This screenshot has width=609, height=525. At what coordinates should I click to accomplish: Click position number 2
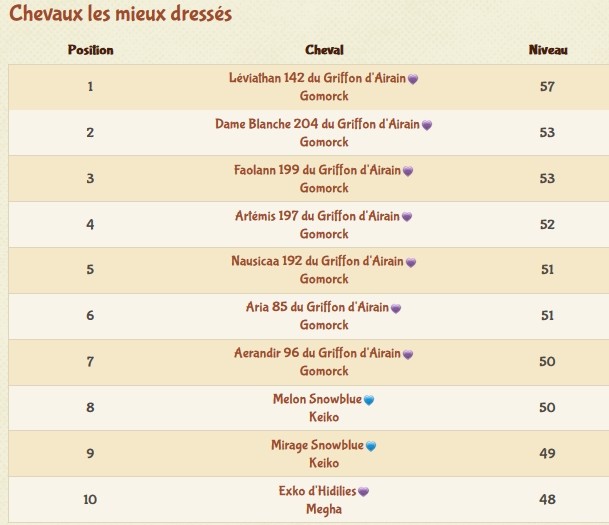pyautogui.click(x=90, y=132)
